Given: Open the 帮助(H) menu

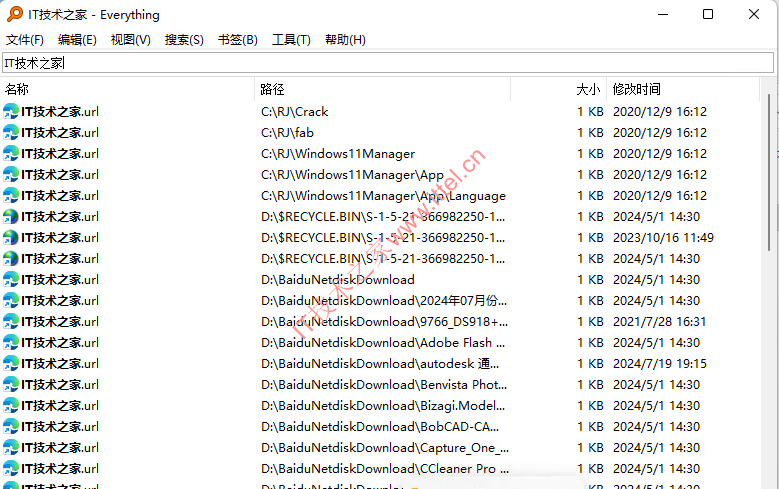Looking at the screenshot, I should [345, 40].
